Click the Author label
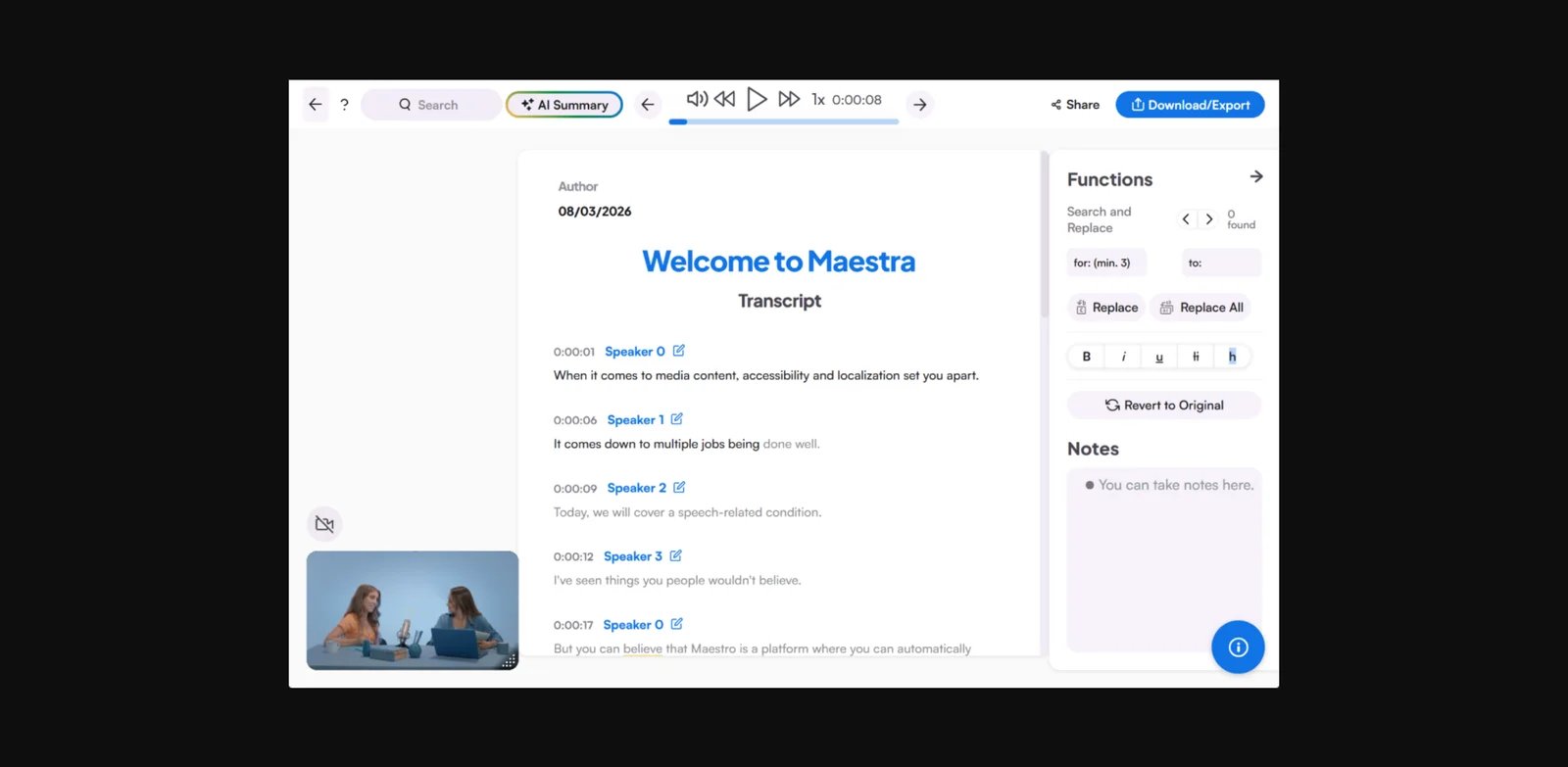Viewport: 1568px width, 767px height. click(x=578, y=186)
